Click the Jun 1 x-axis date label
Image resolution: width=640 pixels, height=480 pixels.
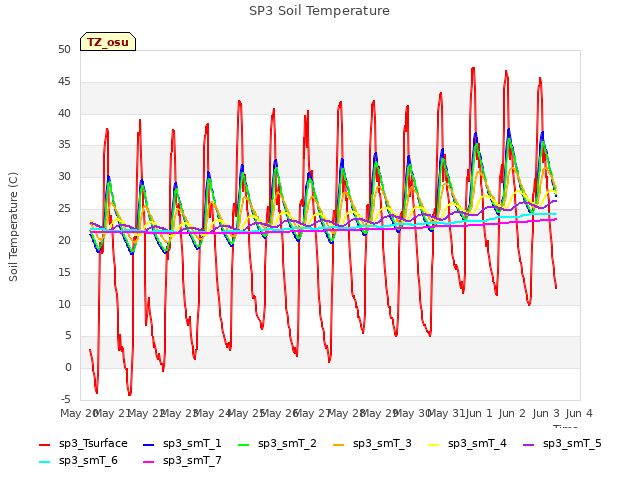(x=479, y=413)
